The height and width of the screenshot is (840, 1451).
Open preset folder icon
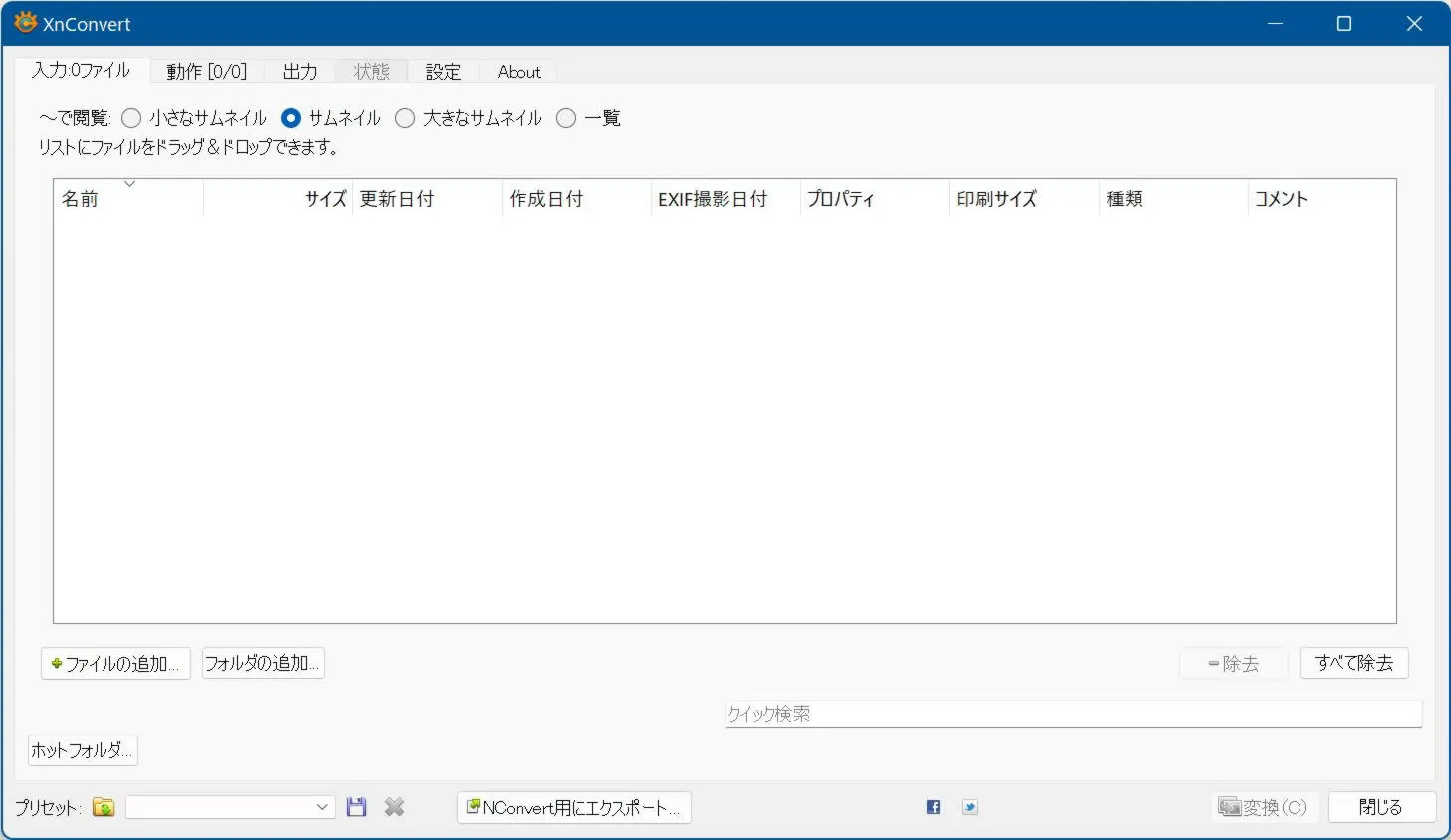[104, 807]
